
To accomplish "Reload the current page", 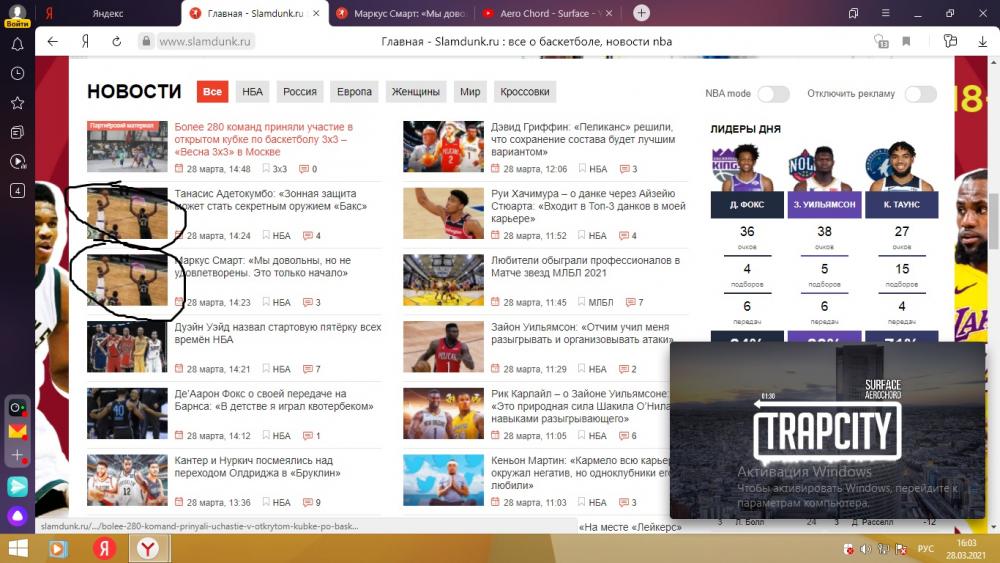I will 117,42.
